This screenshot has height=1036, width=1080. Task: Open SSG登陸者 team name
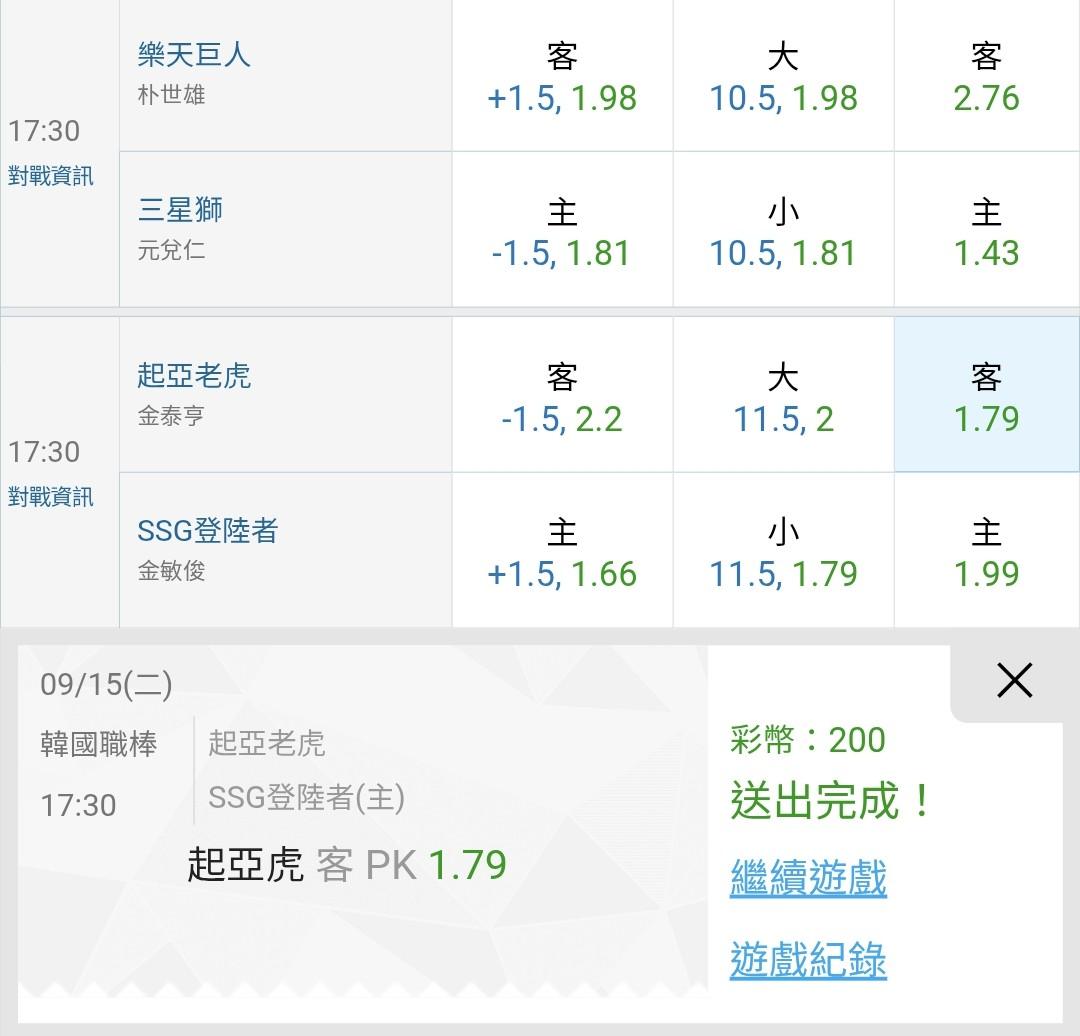[207, 530]
